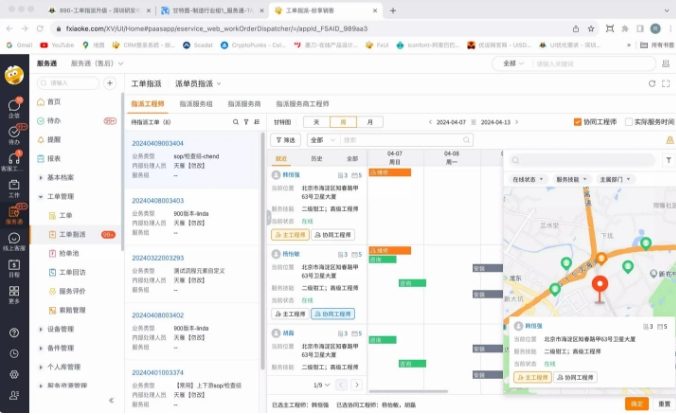676x415 pixels.
Task: Open 目标 icon in dark sidebar
Action: tap(14, 268)
